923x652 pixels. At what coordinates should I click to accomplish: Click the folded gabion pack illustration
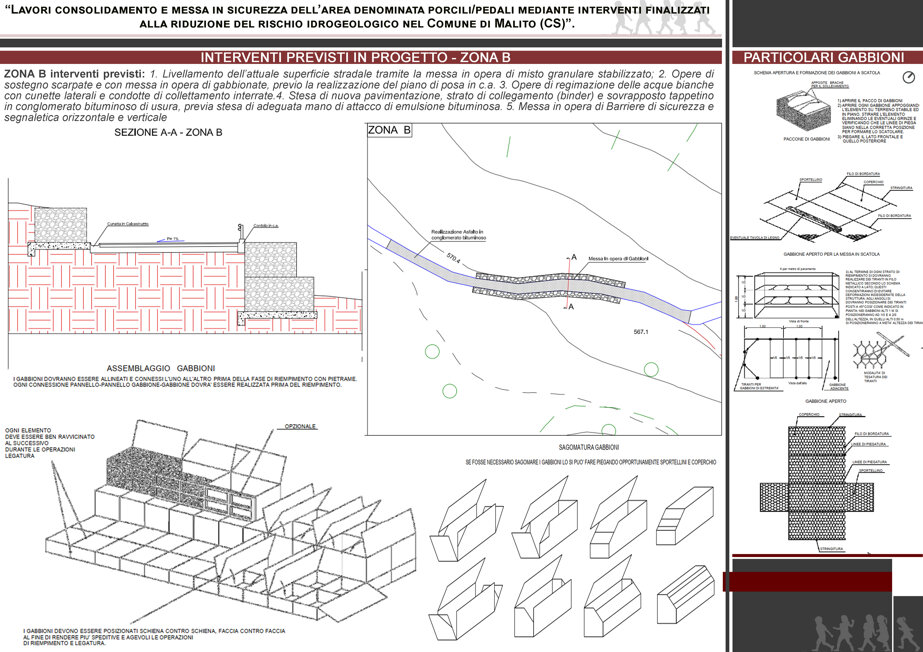tap(805, 112)
